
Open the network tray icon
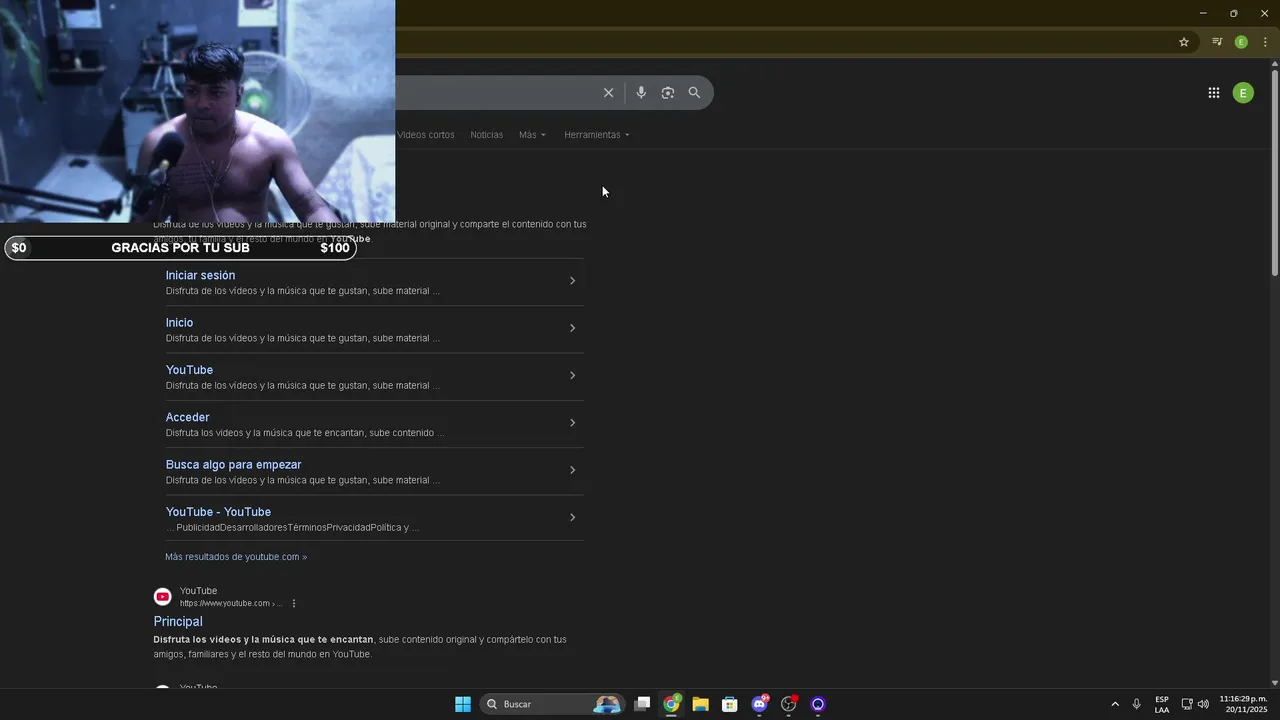point(1187,704)
